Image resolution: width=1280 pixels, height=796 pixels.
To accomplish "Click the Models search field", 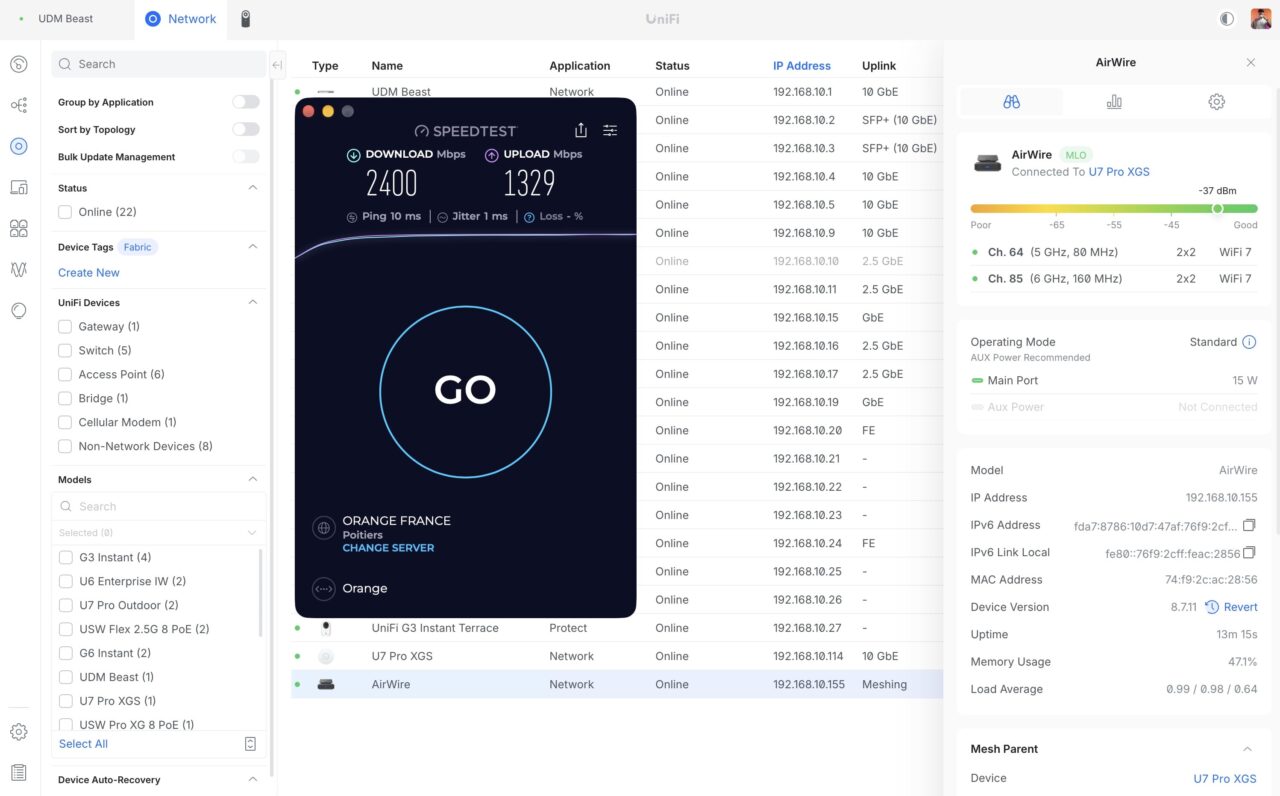I will coord(159,507).
